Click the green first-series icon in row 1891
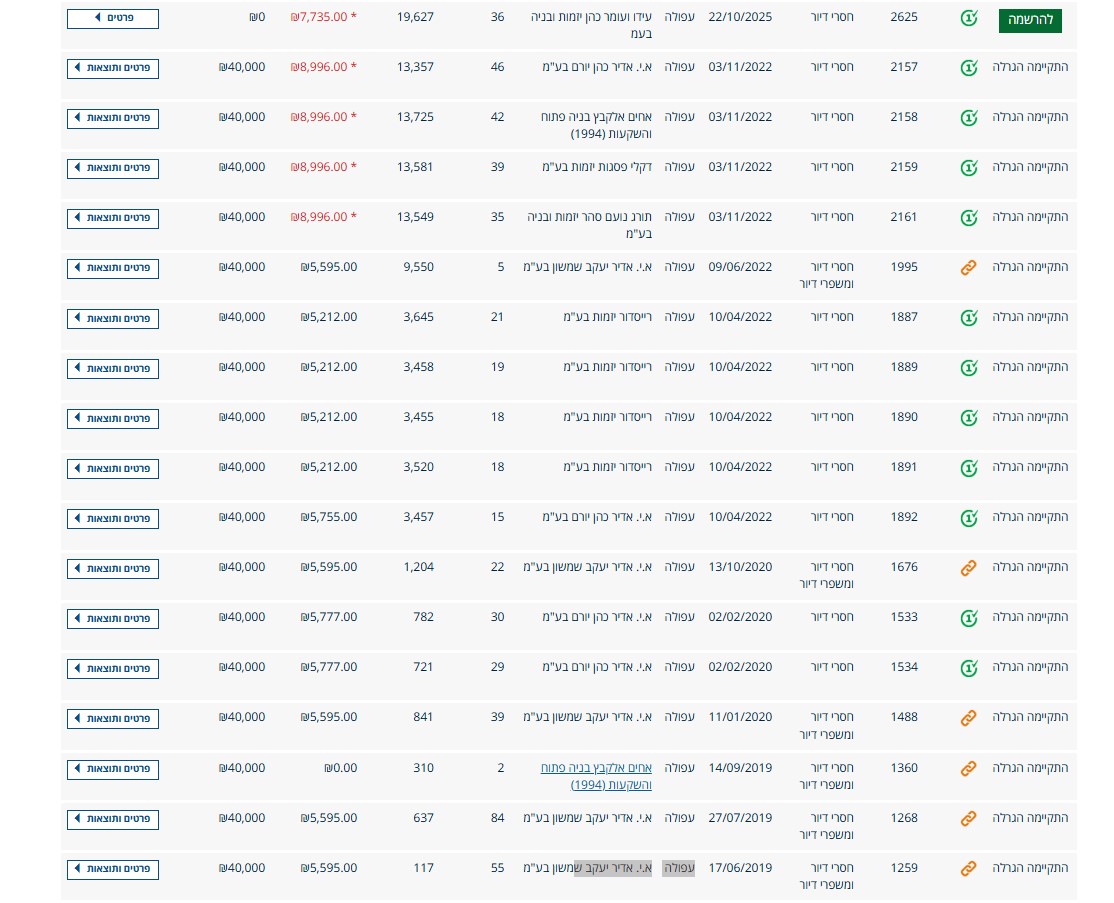The height and width of the screenshot is (903, 1114). tap(969, 467)
